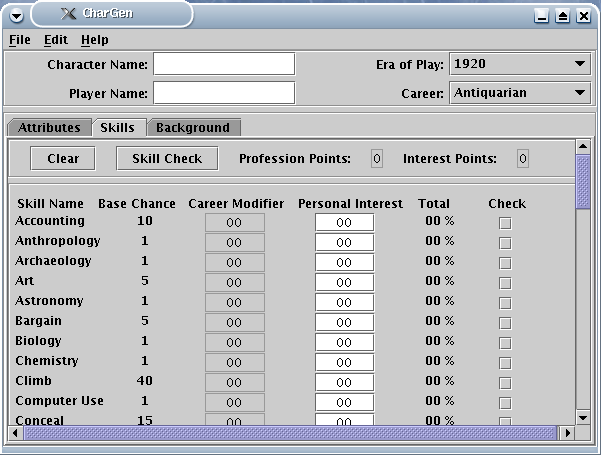Focus the Player Name input field

224,93
